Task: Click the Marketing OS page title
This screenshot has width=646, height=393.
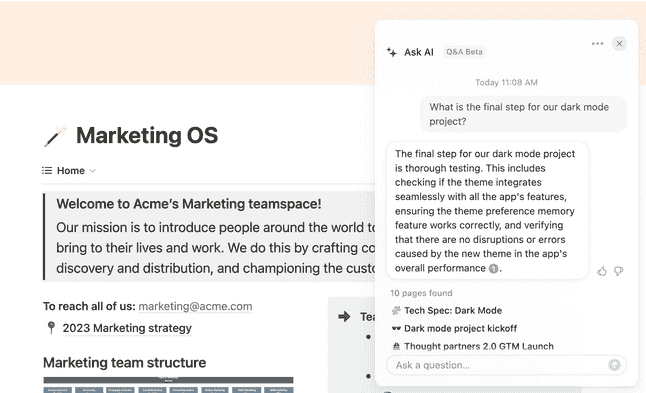Action: 147,136
